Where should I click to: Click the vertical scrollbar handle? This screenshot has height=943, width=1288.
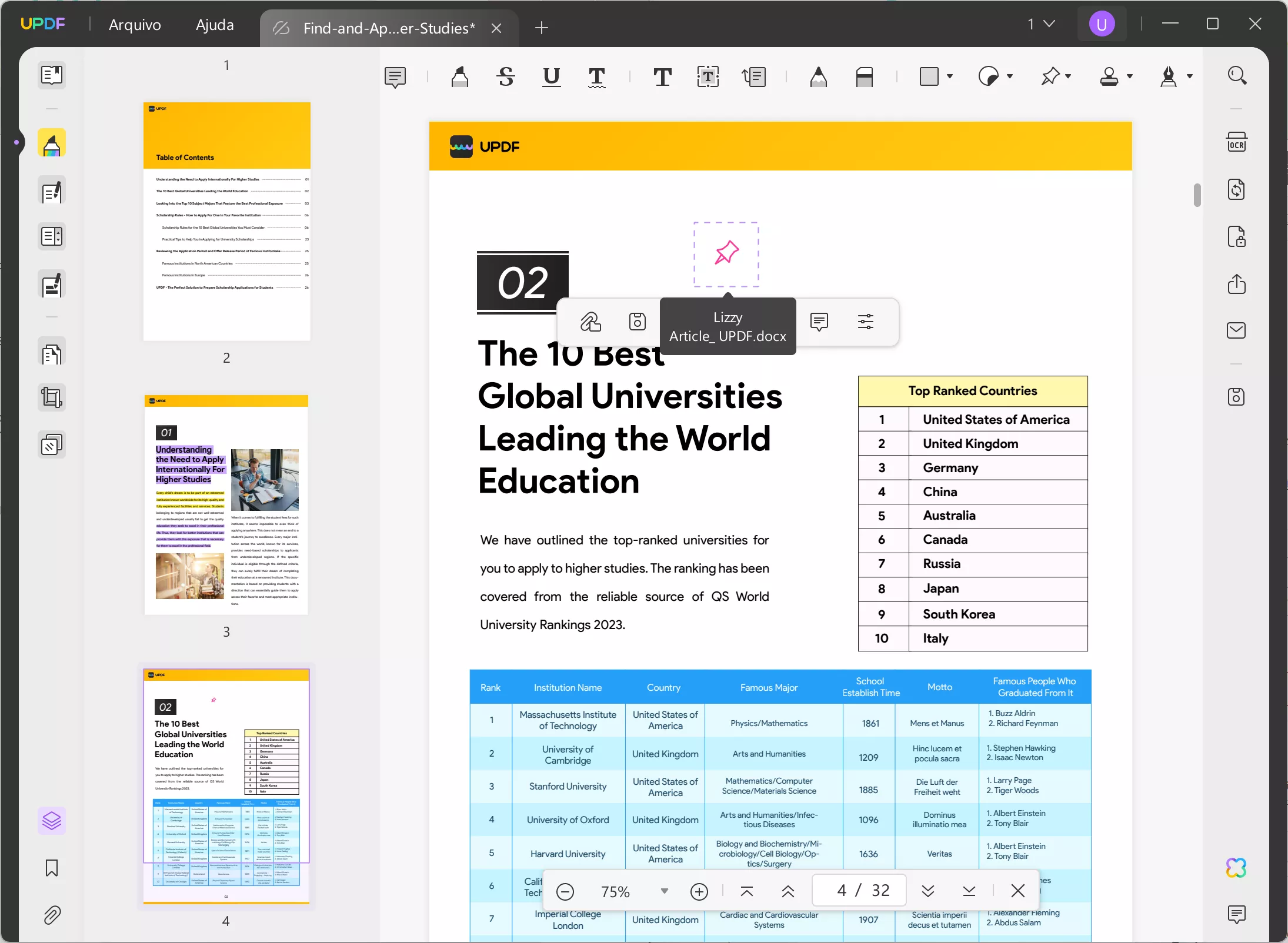1197,195
